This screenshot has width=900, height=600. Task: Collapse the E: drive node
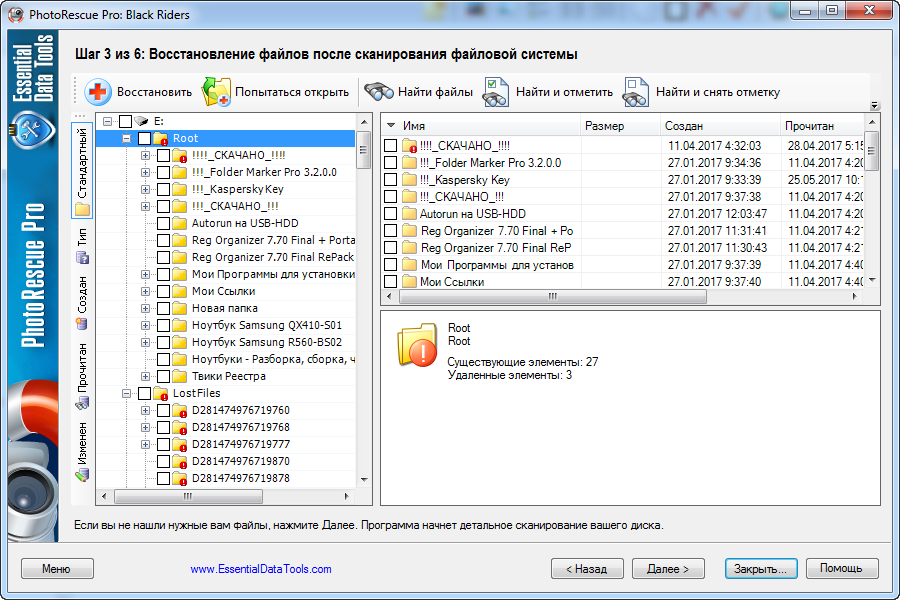pyautogui.click(x=107, y=121)
